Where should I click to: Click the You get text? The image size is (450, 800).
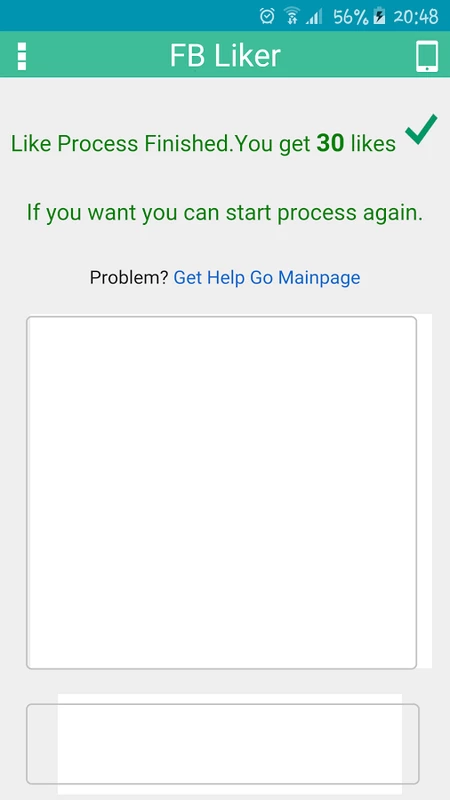point(273,145)
